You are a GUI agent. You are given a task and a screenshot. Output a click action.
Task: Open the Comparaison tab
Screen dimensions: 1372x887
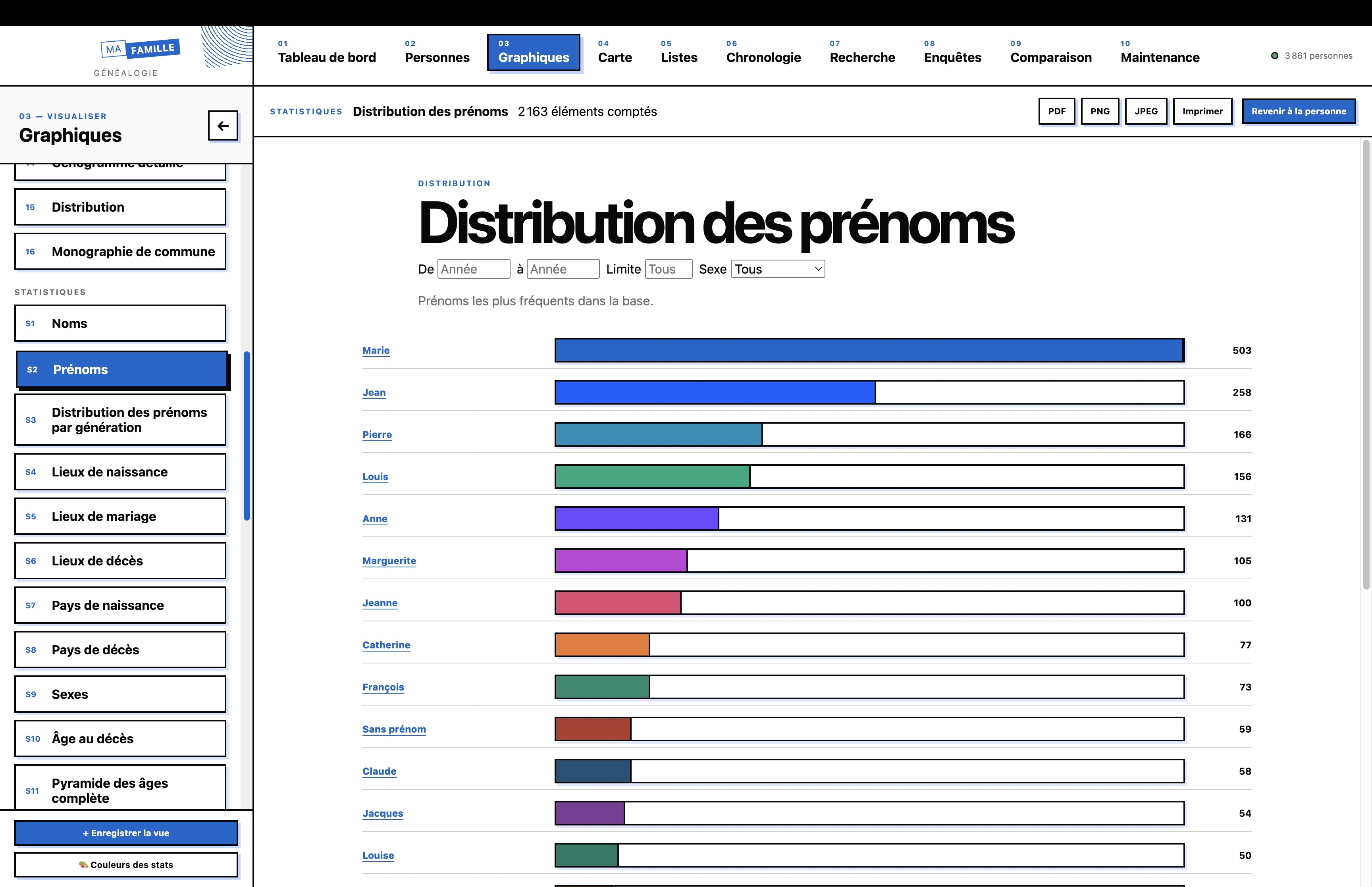coord(1051,52)
